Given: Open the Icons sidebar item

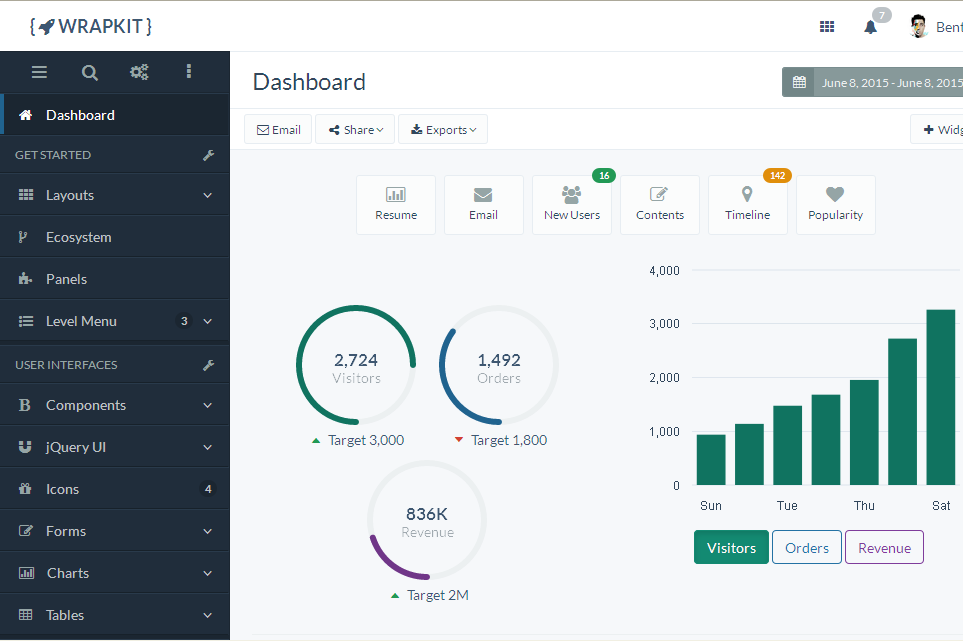Looking at the screenshot, I should coord(115,489).
